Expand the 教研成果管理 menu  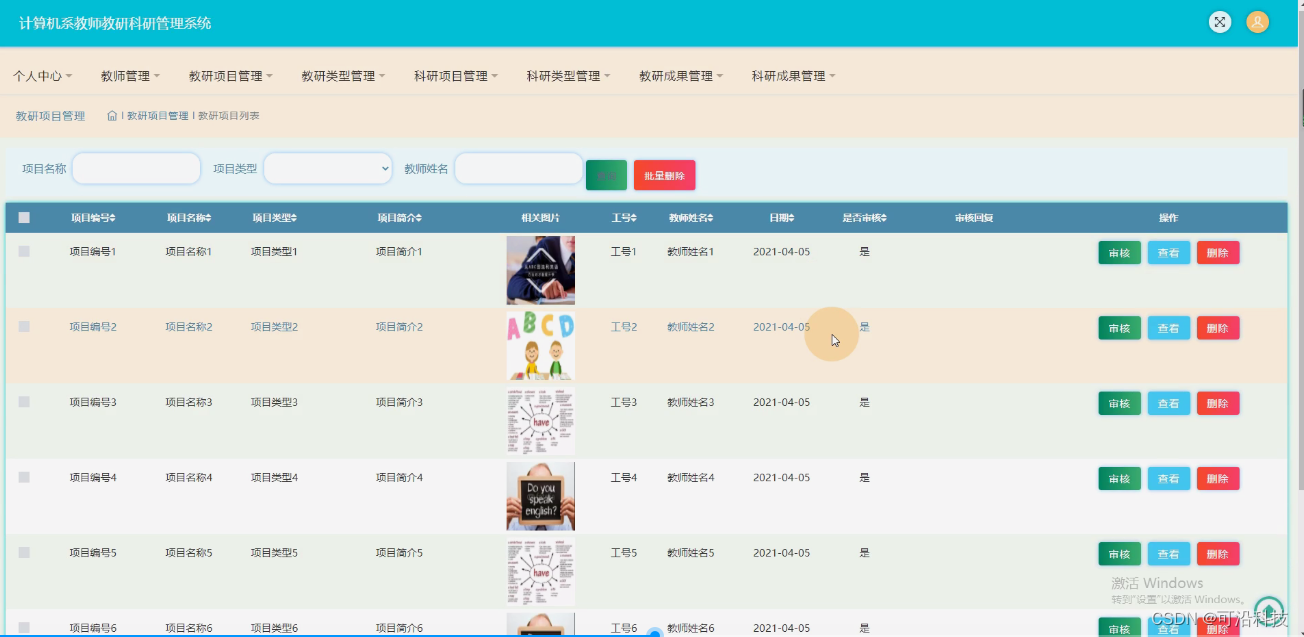tap(681, 76)
